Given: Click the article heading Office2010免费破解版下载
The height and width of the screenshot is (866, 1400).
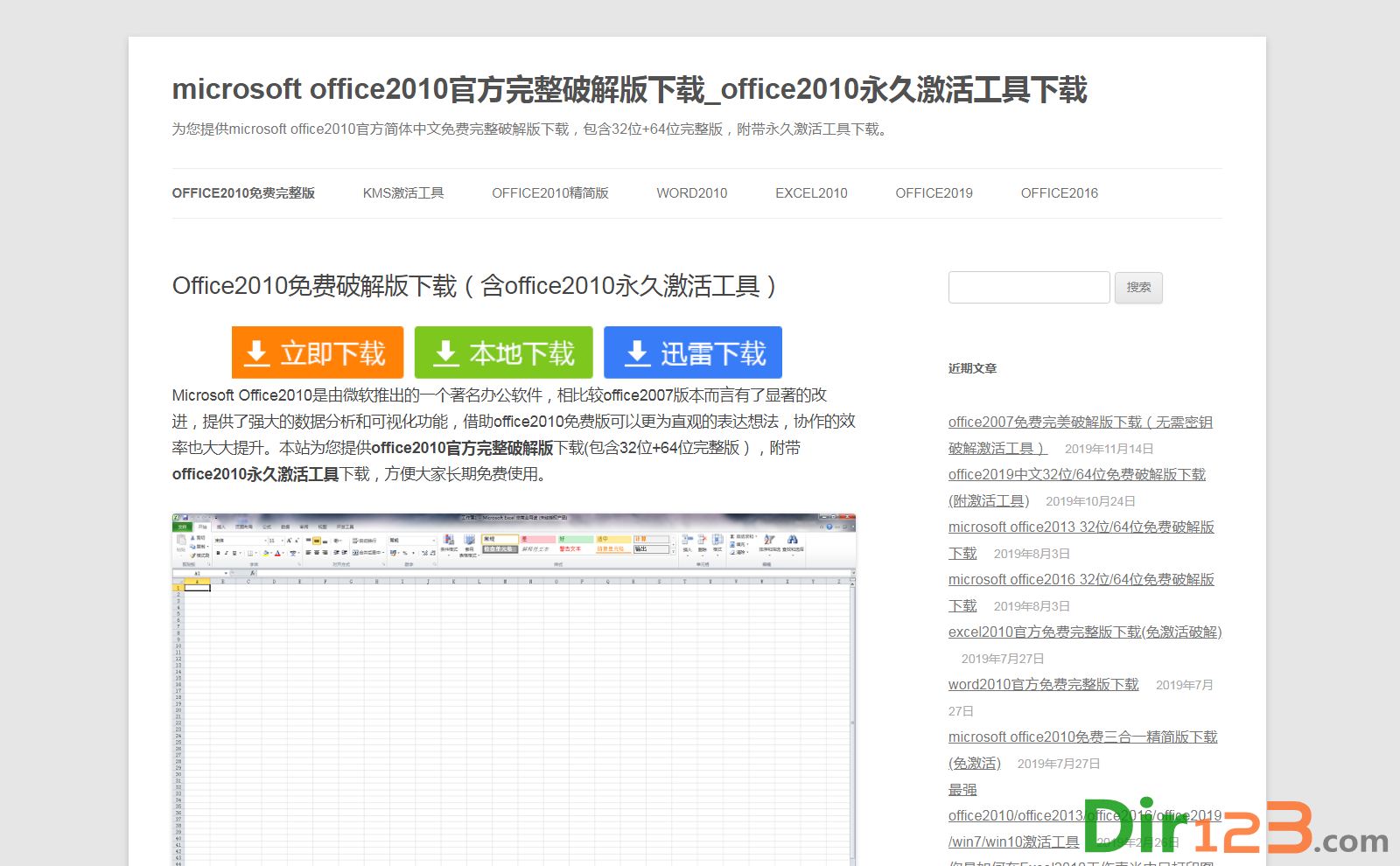Looking at the screenshot, I should coord(475,286).
